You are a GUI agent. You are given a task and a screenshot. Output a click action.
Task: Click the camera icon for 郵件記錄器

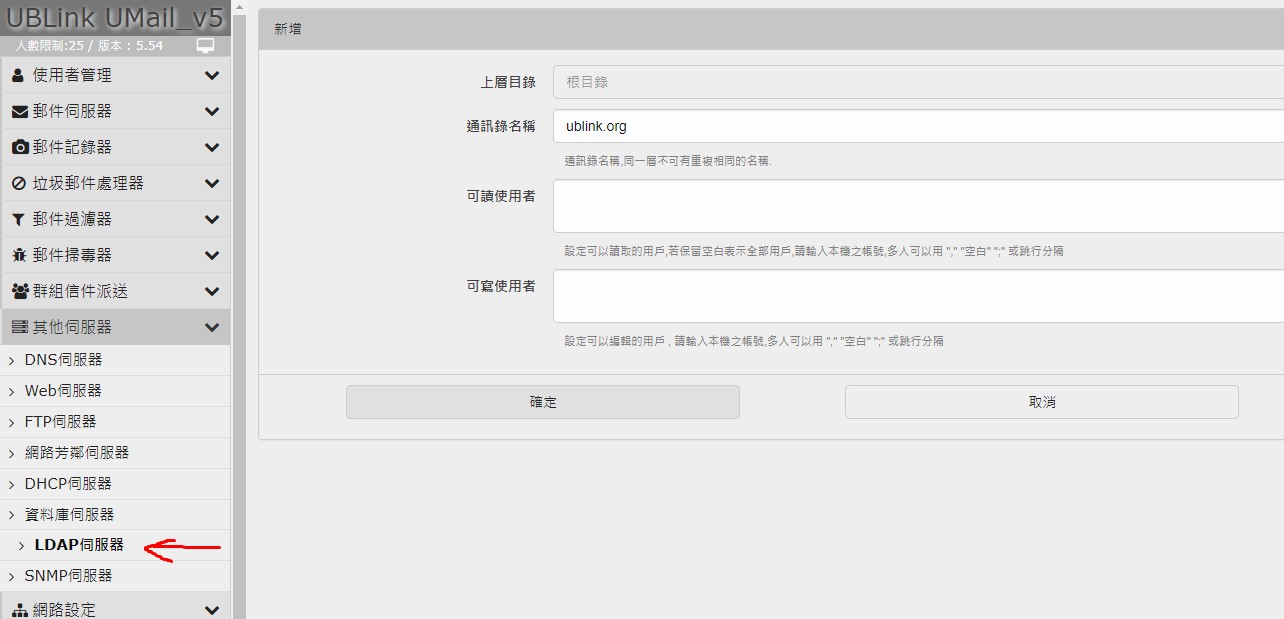(19, 148)
